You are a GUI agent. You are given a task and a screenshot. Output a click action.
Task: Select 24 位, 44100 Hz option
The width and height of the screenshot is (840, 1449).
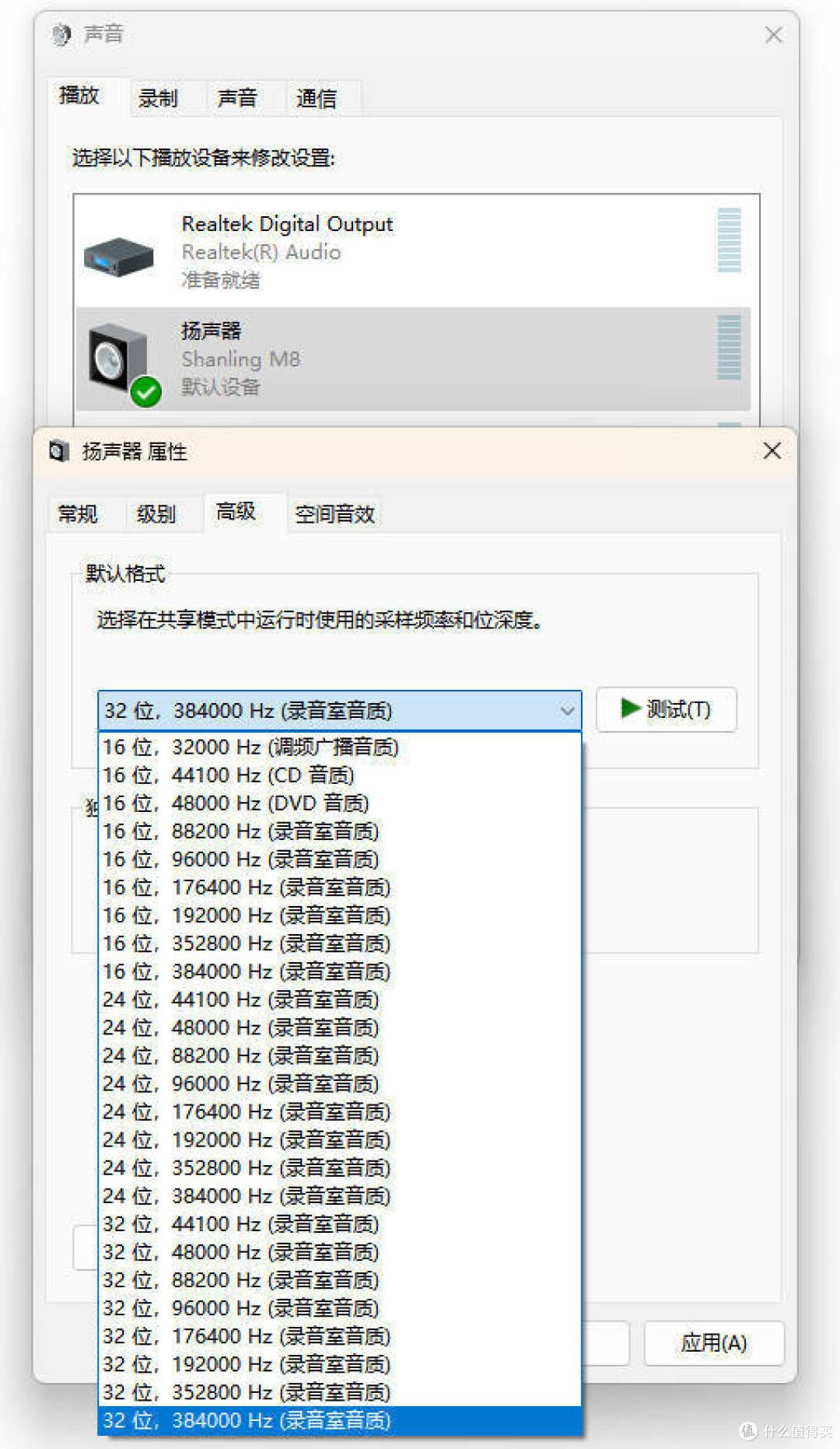pos(340,999)
